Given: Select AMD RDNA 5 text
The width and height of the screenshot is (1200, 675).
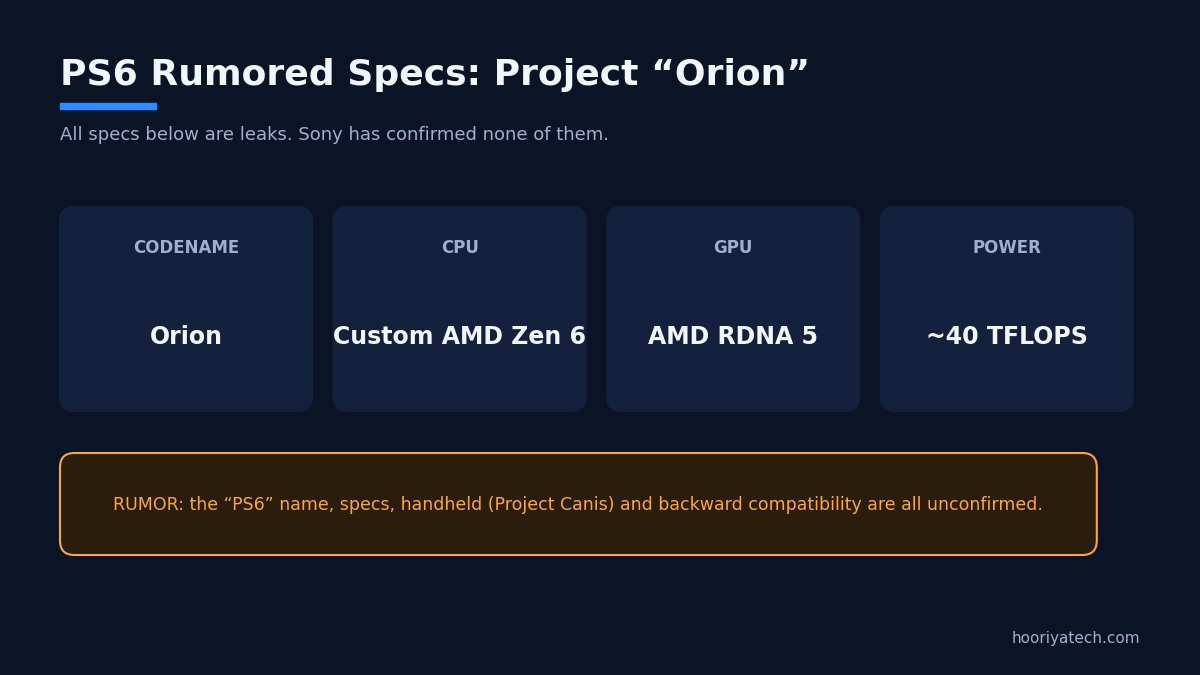Looking at the screenshot, I should [x=733, y=337].
